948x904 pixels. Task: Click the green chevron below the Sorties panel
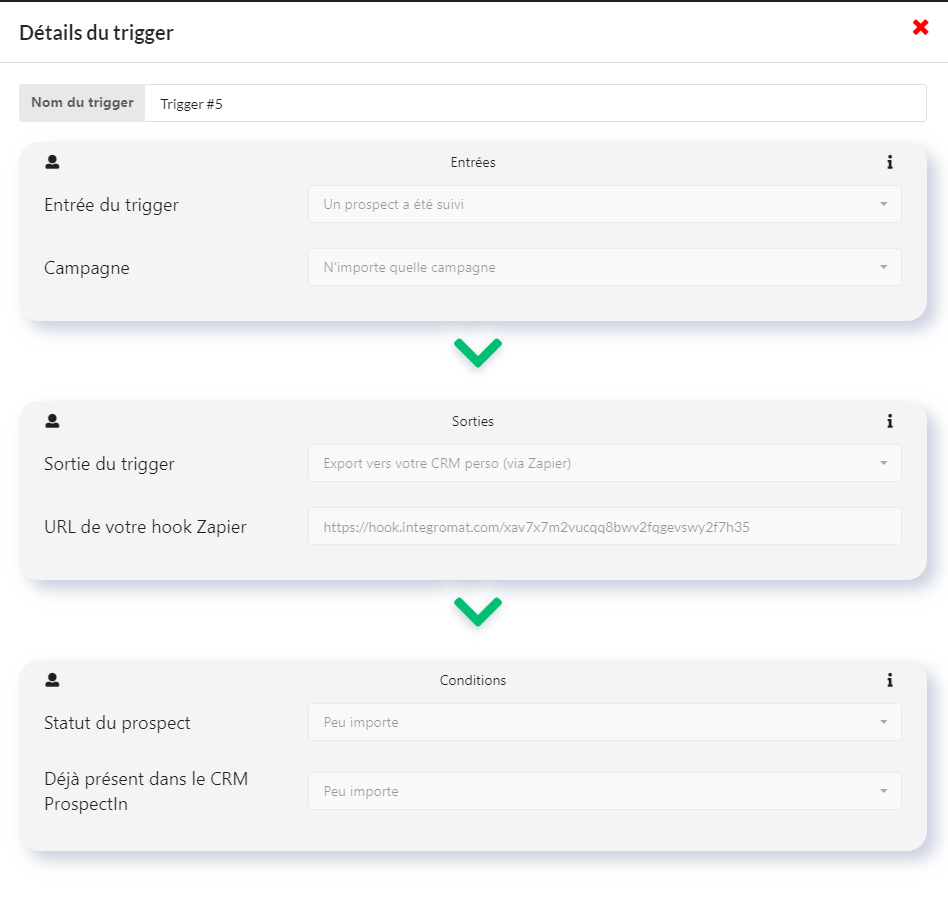point(478,611)
